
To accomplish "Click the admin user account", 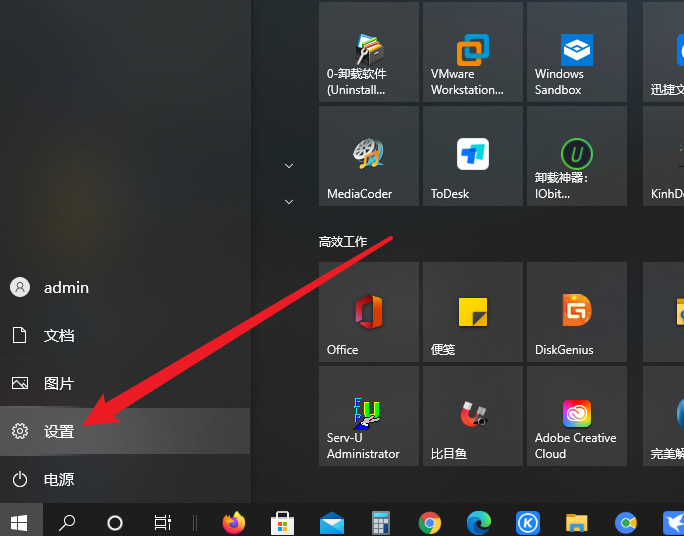I will [x=65, y=288].
